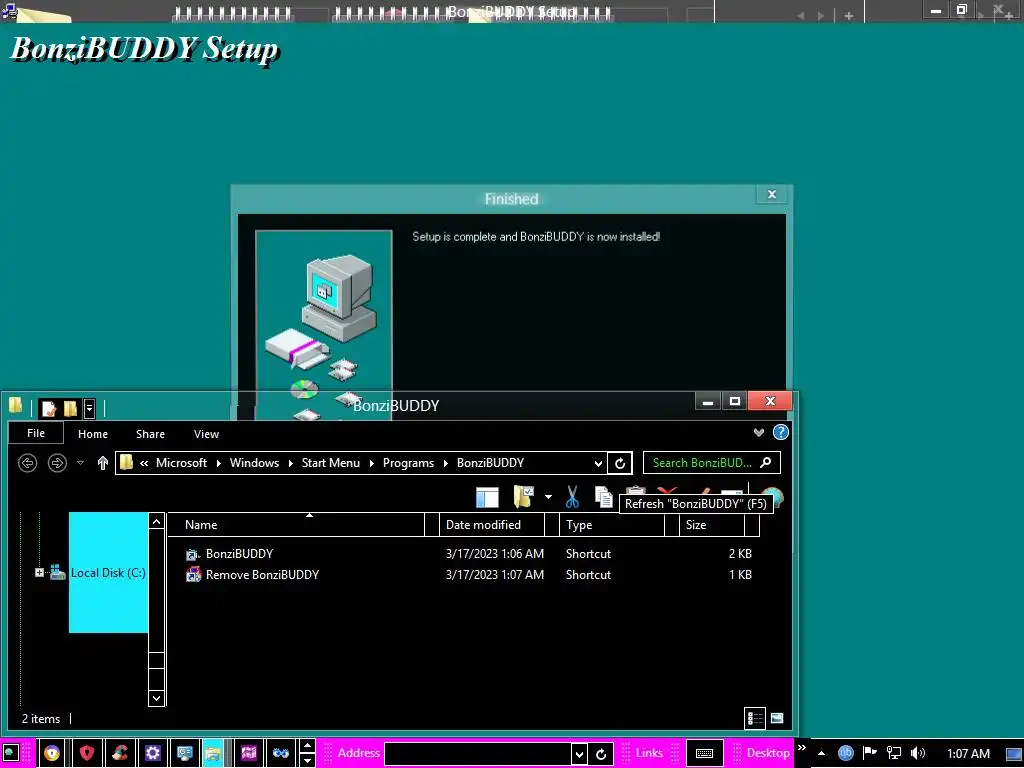The image size is (1024, 768).
Task: Click the search magnifier icon in the Explorer search box
Action: coord(766,462)
